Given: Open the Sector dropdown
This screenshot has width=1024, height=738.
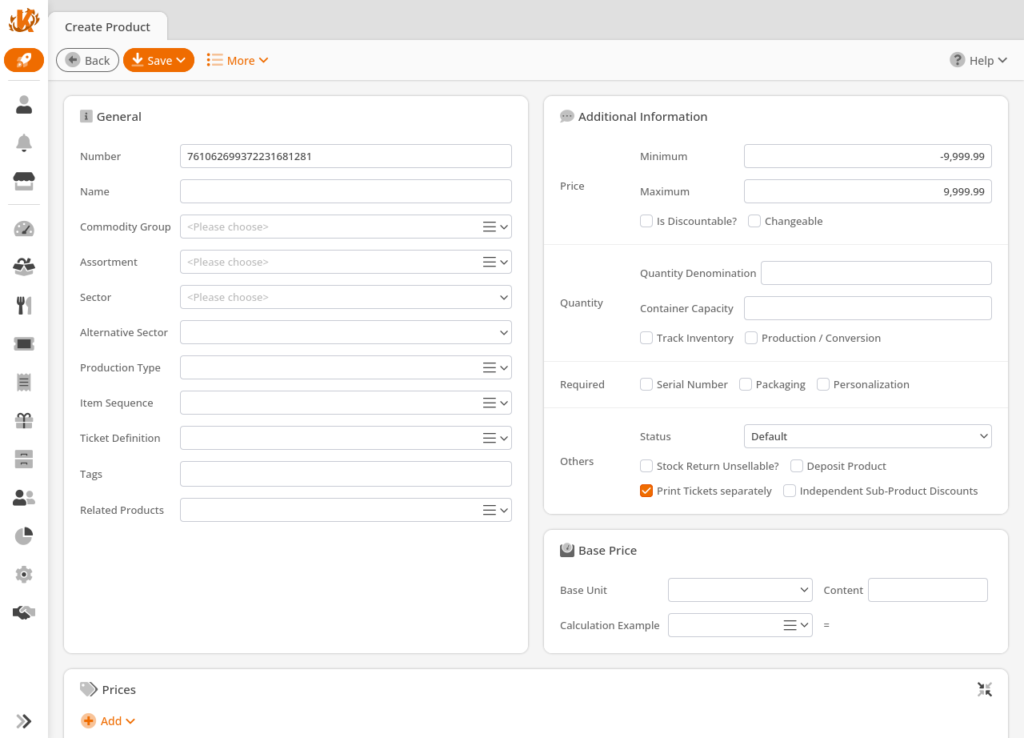Looking at the screenshot, I should (345, 297).
